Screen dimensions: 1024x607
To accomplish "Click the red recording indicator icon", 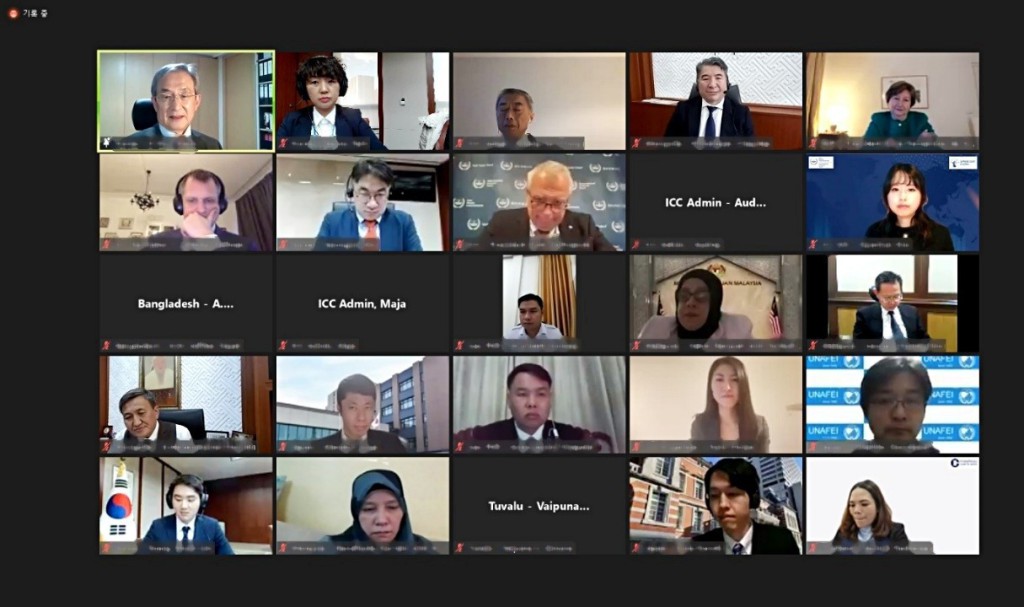I will coord(13,13).
